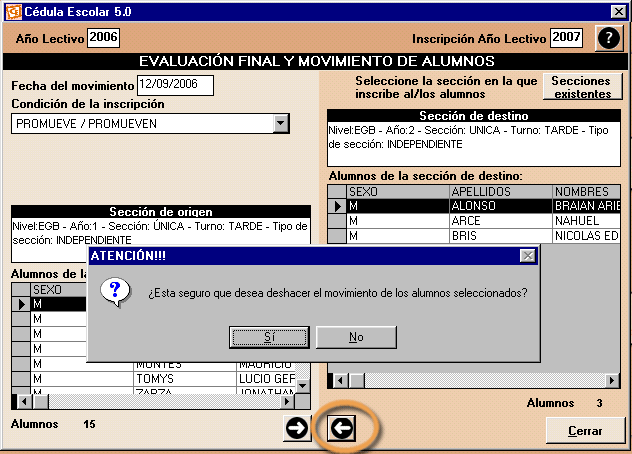This screenshot has width=632, height=454.
Task: Confirm with the Sí button
Action: tap(269, 337)
